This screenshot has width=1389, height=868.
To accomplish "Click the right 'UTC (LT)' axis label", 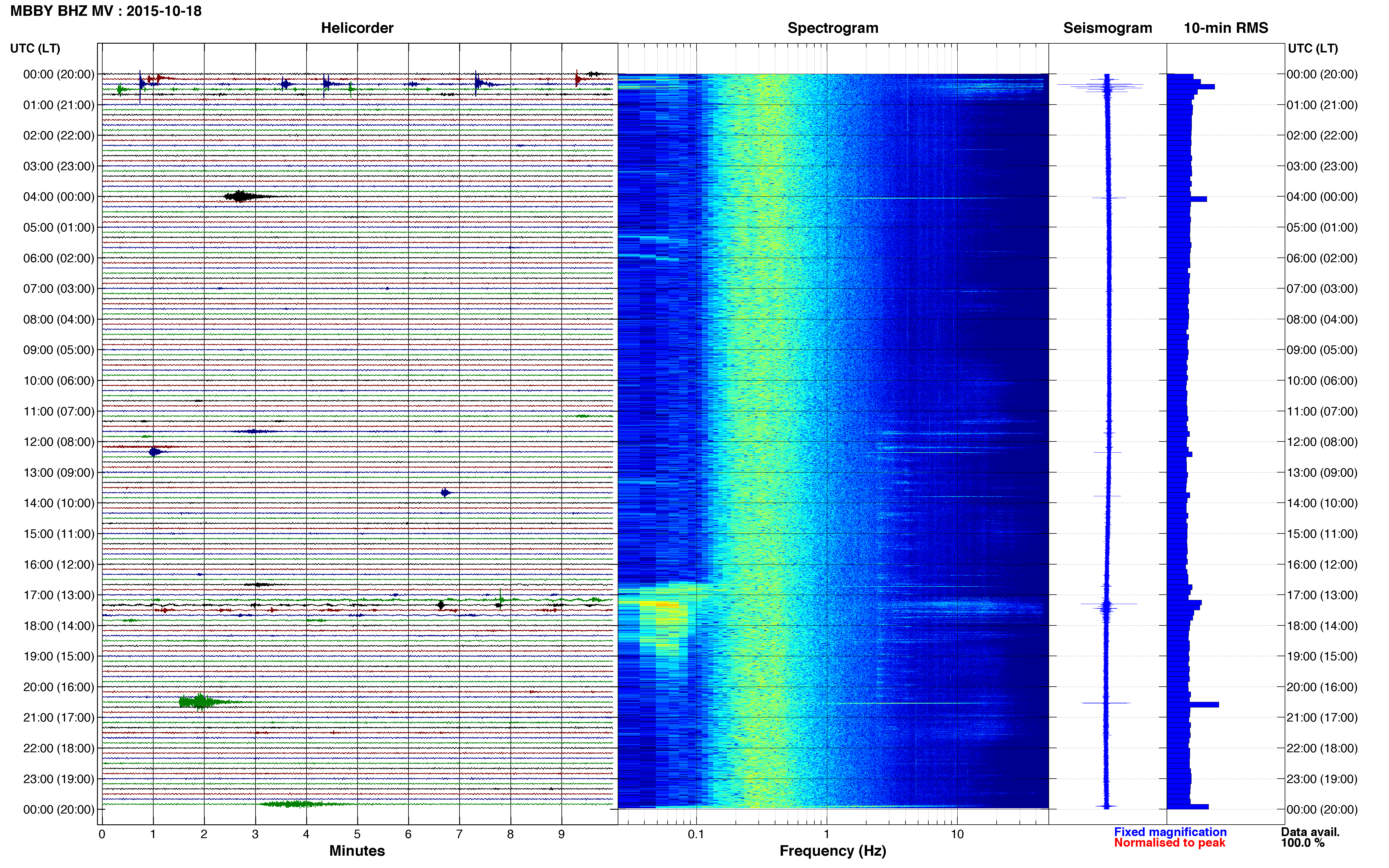I will click(x=1313, y=49).
